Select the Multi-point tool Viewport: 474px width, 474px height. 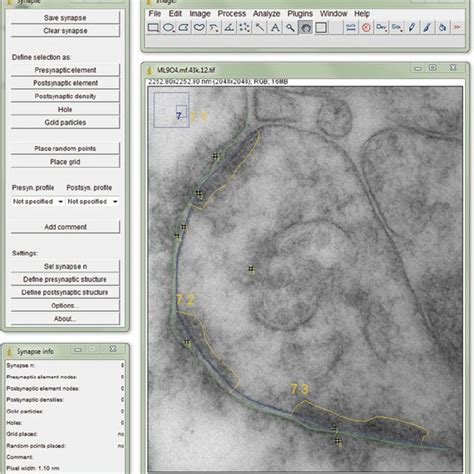[x=244, y=28]
